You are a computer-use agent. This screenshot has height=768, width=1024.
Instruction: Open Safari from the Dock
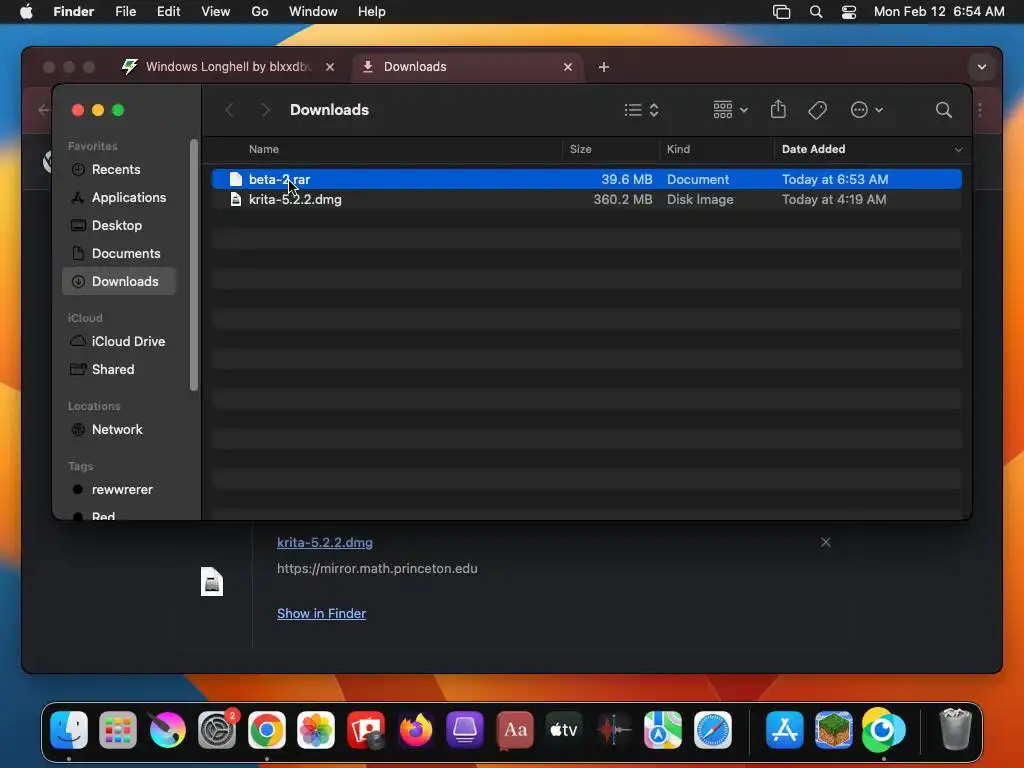click(x=712, y=729)
